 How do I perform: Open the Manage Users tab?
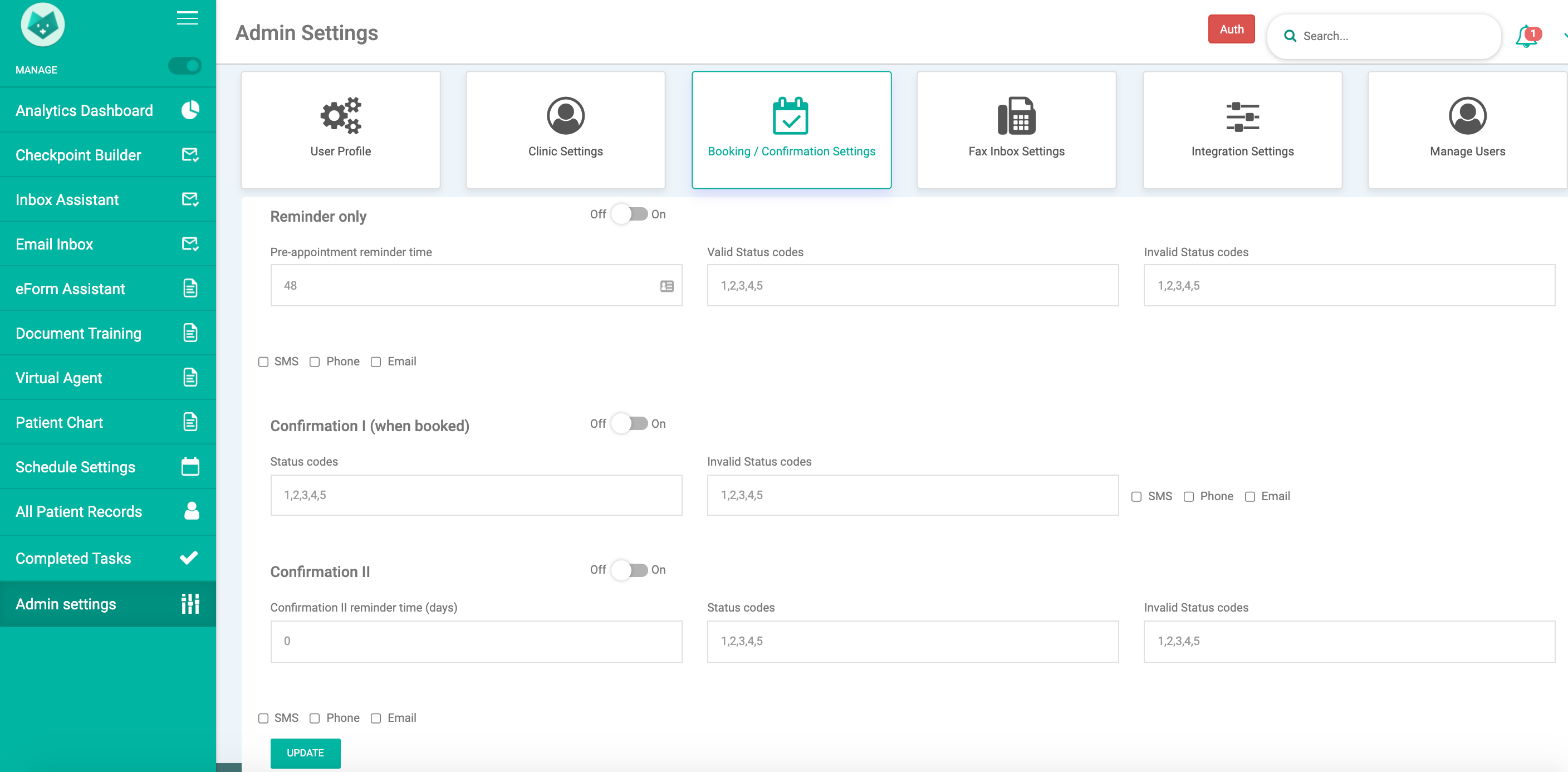click(x=1467, y=130)
